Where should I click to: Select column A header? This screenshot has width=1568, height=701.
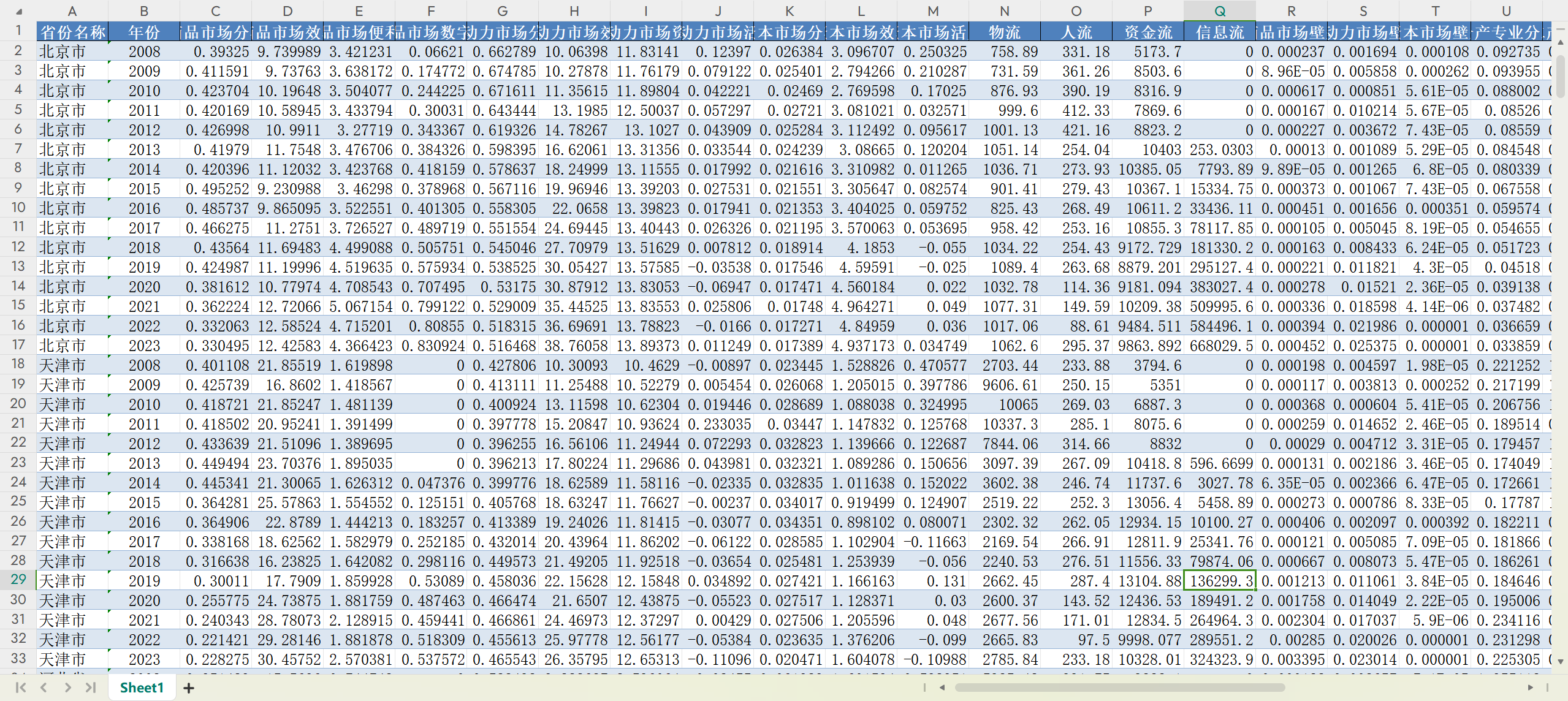click(72, 11)
